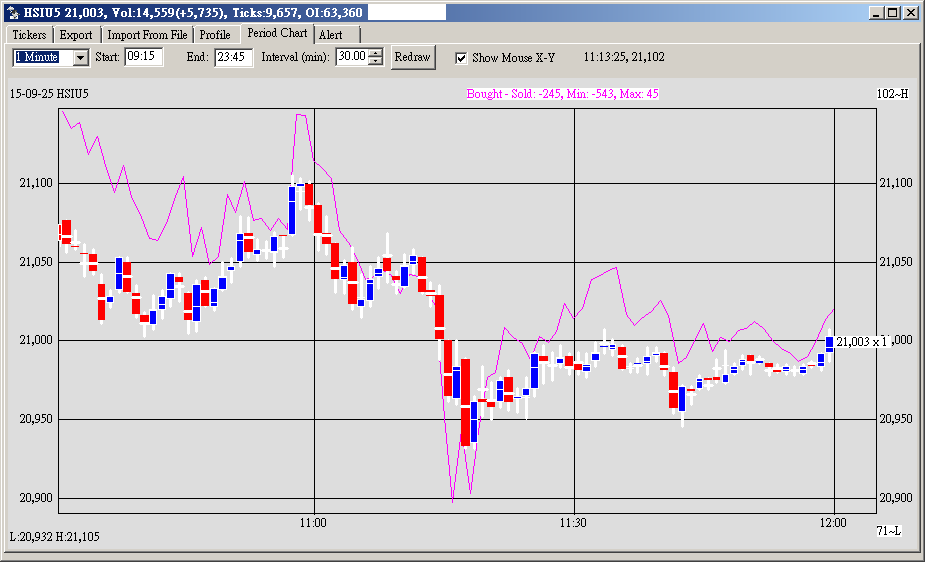925x562 pixels.
Task: Click the 21,003 x 1 last price tag
Action: pos(862,341)
